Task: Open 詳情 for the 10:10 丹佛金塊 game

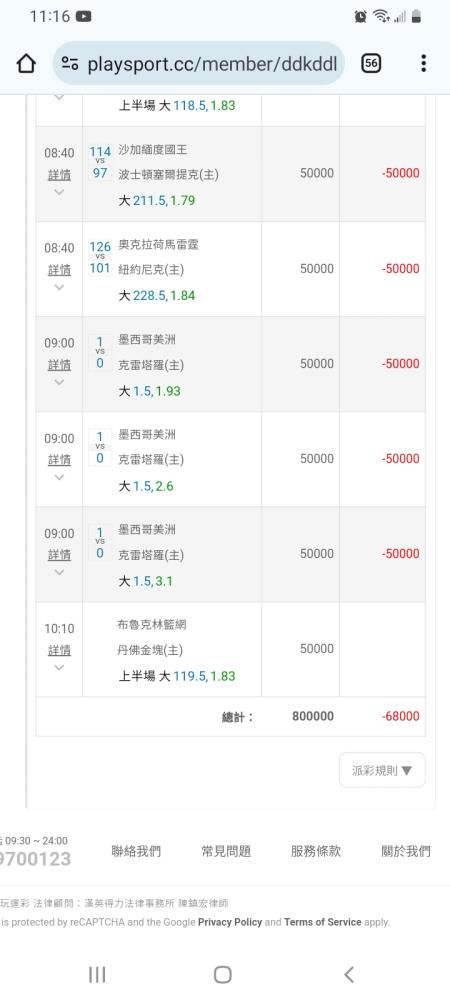Action: point(59,651)
